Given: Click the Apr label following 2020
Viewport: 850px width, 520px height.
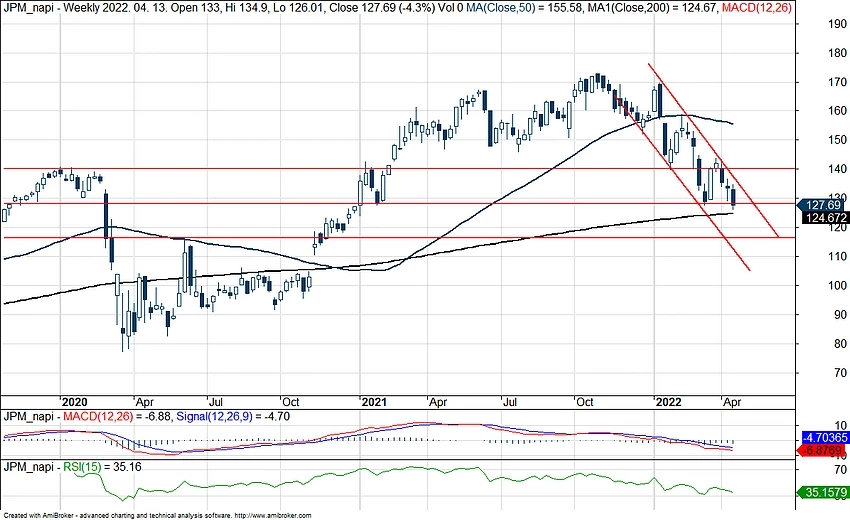Looking at the screenshot, I should pyautogui.click(x=145, y=402).
